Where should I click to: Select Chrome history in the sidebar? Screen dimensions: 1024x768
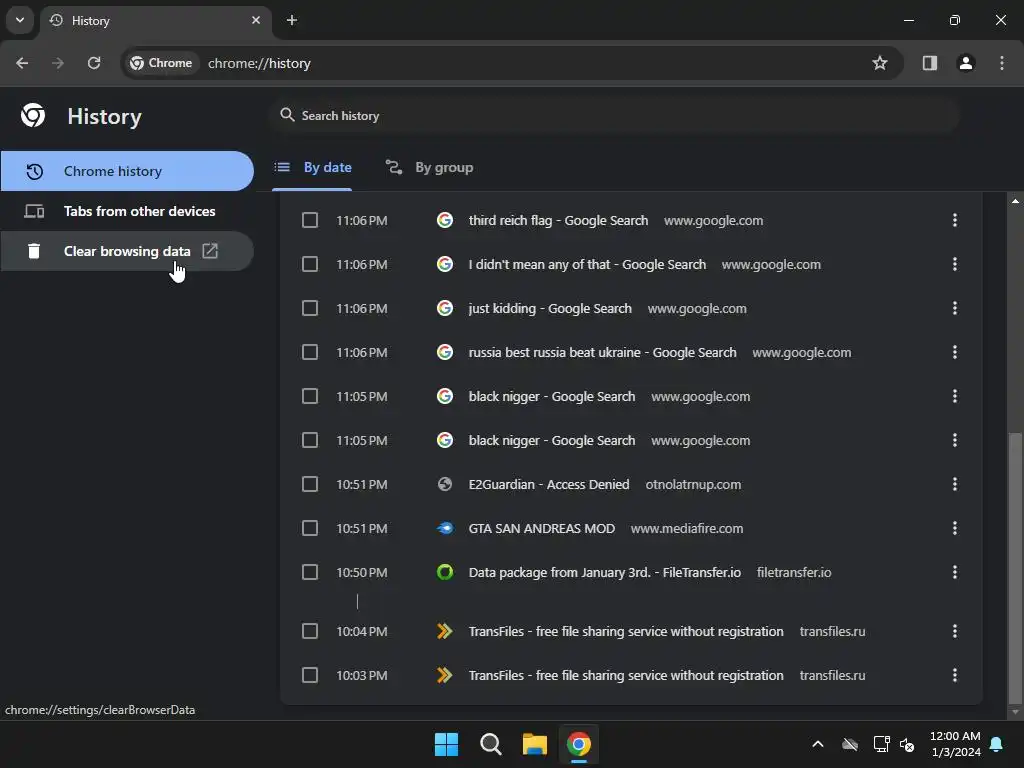127,171
